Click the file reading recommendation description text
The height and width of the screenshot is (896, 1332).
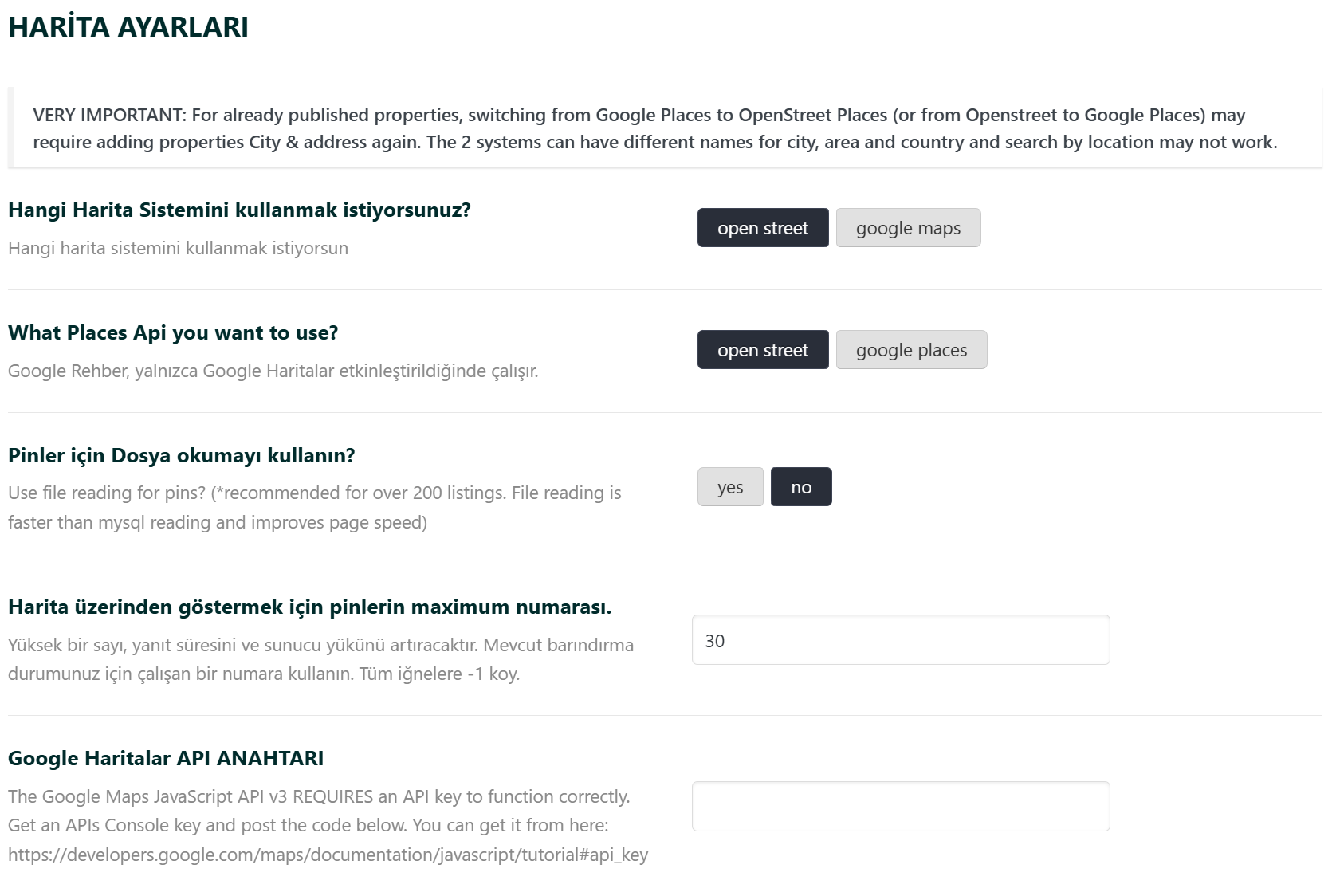315,508
